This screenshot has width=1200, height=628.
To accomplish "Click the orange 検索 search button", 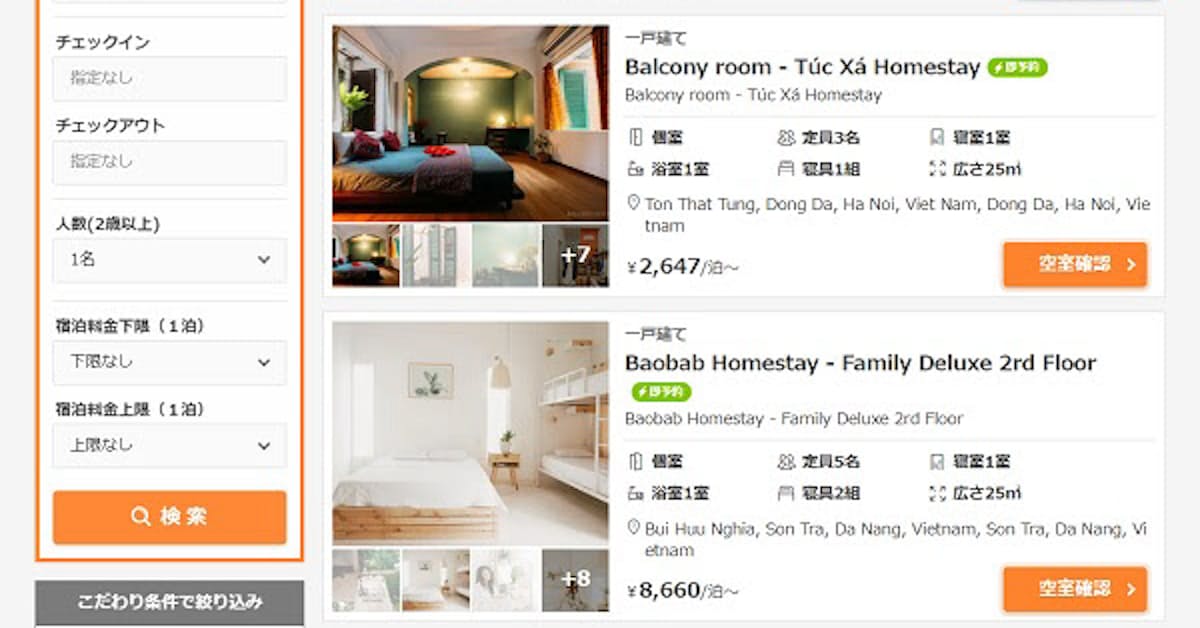I will pos(170,517).
